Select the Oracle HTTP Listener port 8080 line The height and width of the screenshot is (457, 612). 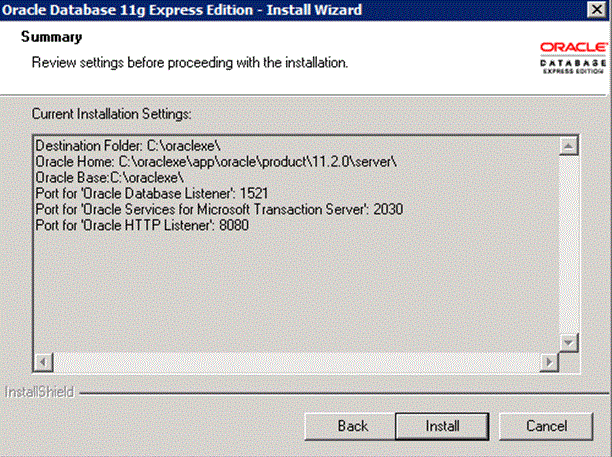coord(142,226)
